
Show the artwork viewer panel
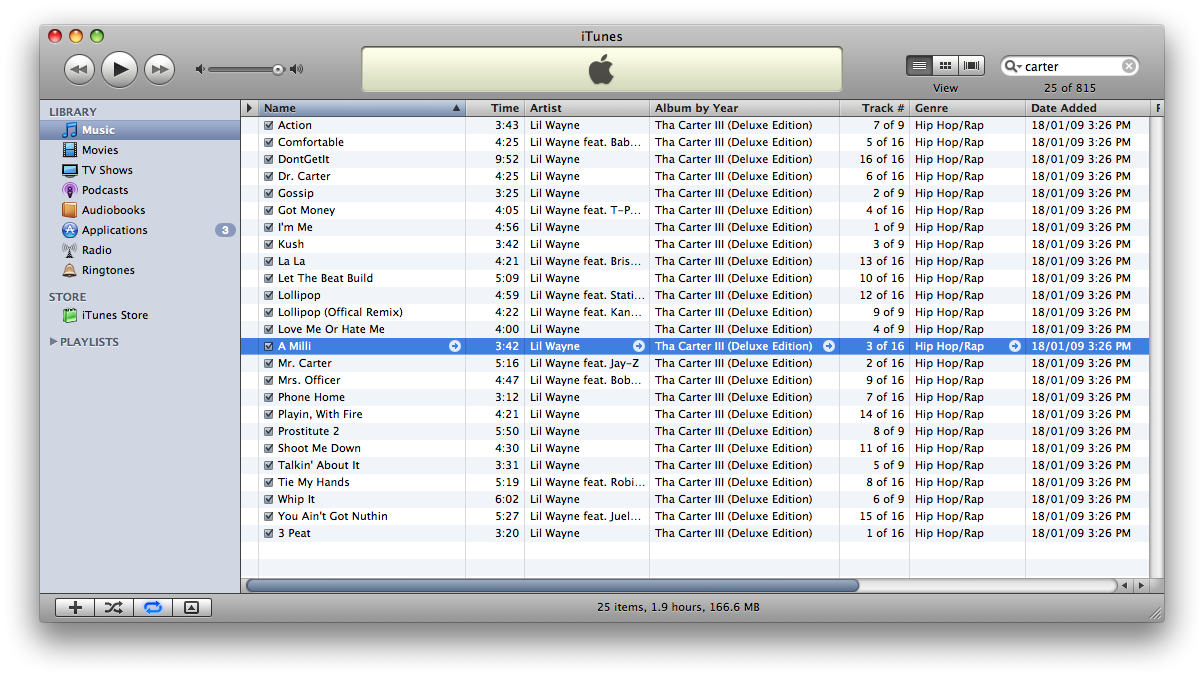point(191,607)
